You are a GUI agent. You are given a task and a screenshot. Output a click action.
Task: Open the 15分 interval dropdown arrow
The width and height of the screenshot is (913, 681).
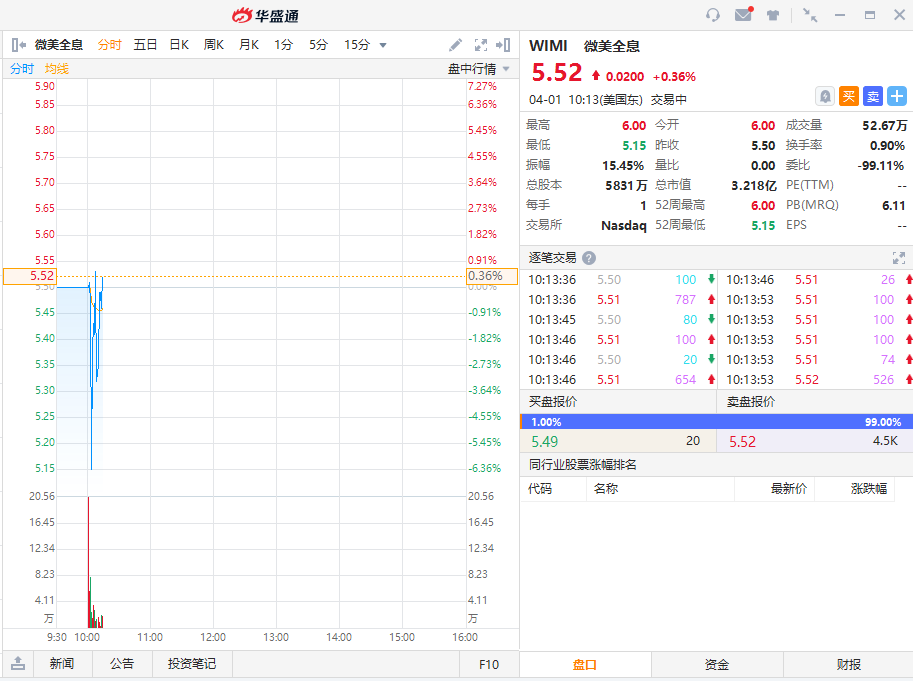383,45
